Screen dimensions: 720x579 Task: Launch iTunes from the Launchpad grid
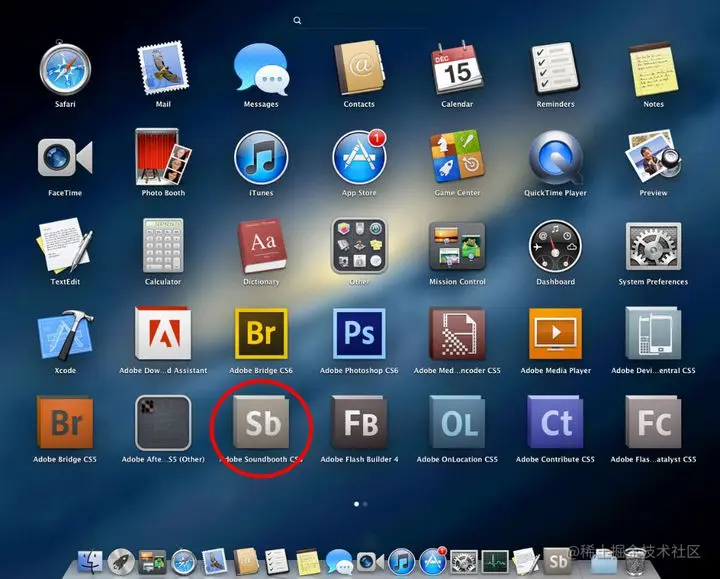[261, 157]
